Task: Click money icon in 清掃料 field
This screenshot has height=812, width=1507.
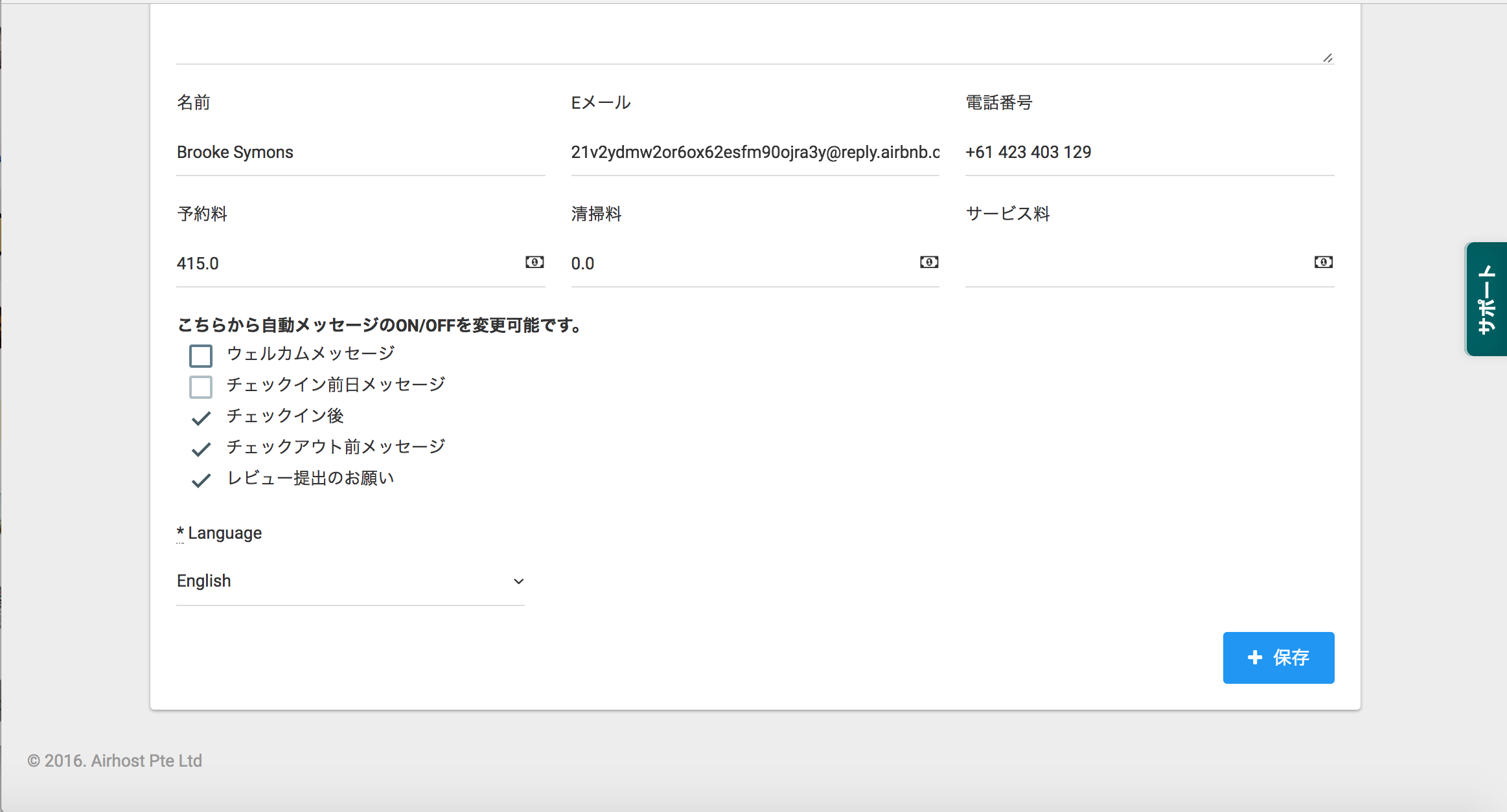Action: pyautogui.click(x=929, y=262)
